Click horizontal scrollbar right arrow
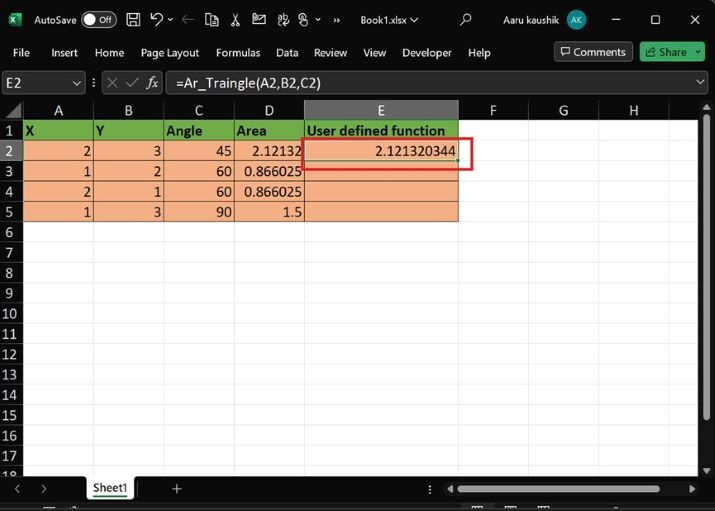The height and width of the screenshot is (511, 715). (692, 489)
